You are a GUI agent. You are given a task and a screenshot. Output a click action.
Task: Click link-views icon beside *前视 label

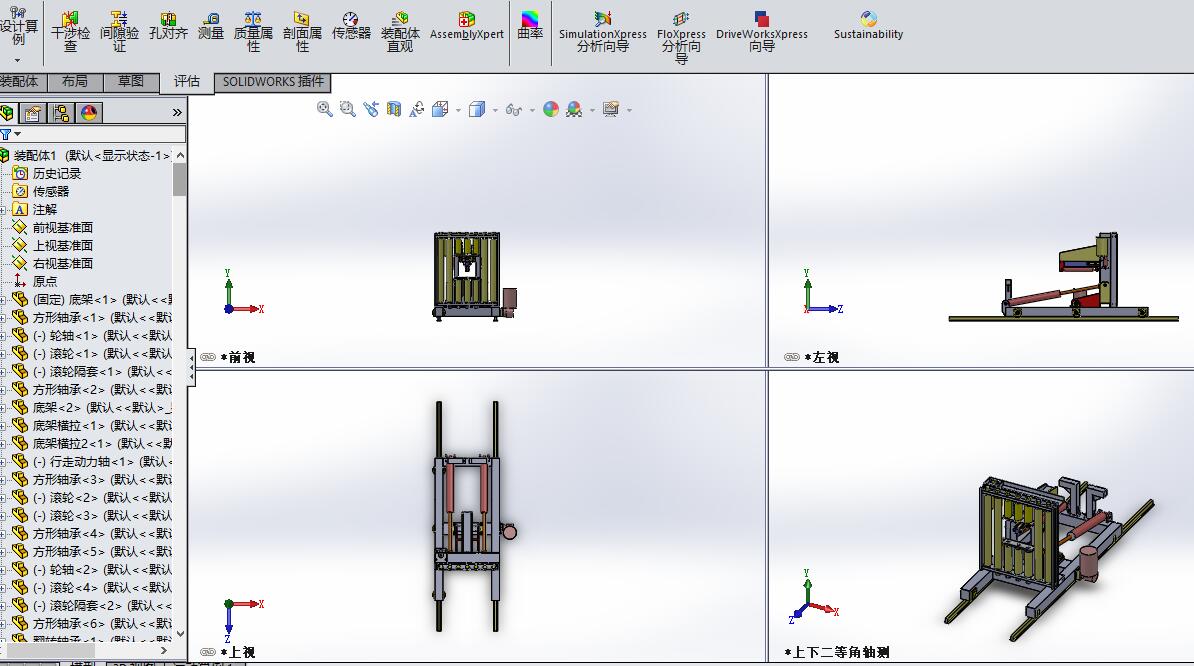208,357
